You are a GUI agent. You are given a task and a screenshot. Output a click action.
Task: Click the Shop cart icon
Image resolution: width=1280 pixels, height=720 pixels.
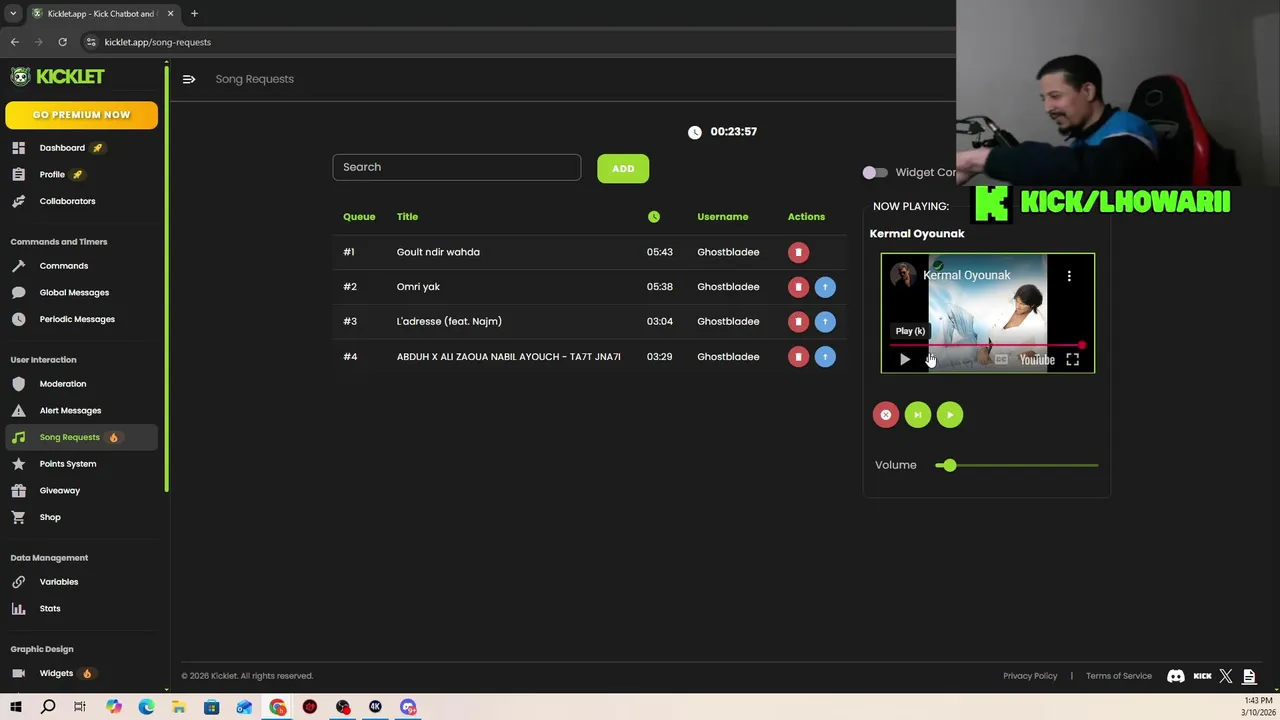[x=18, y=517]
